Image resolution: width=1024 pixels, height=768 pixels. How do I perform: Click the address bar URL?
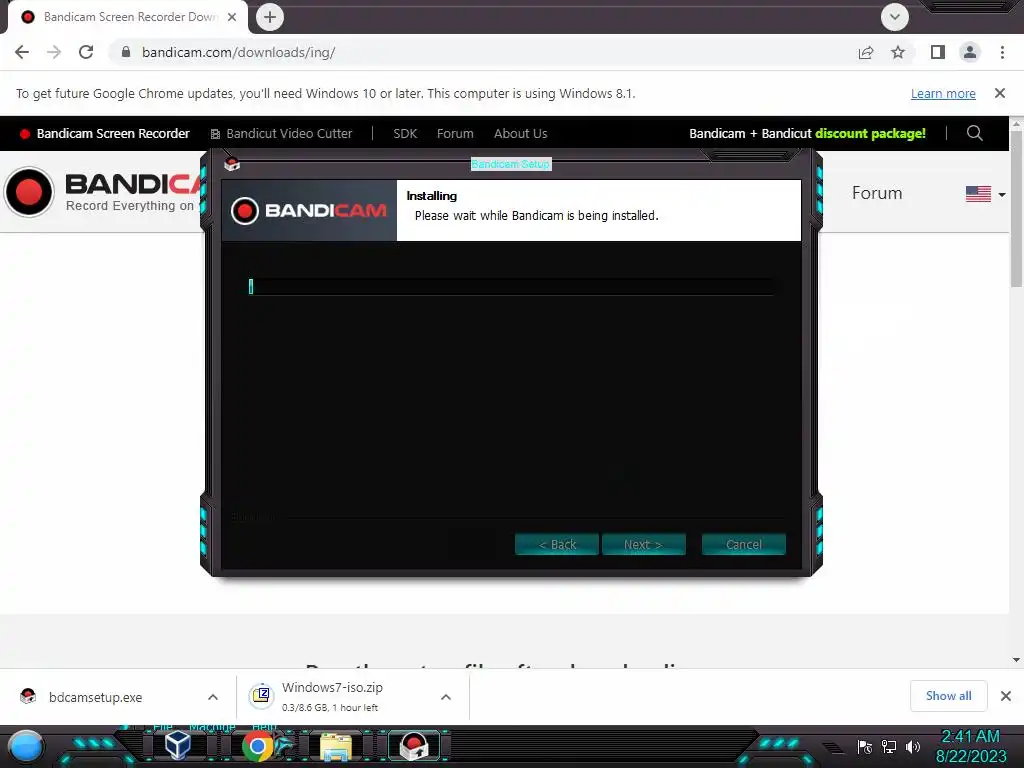click(x=238, y=52)
